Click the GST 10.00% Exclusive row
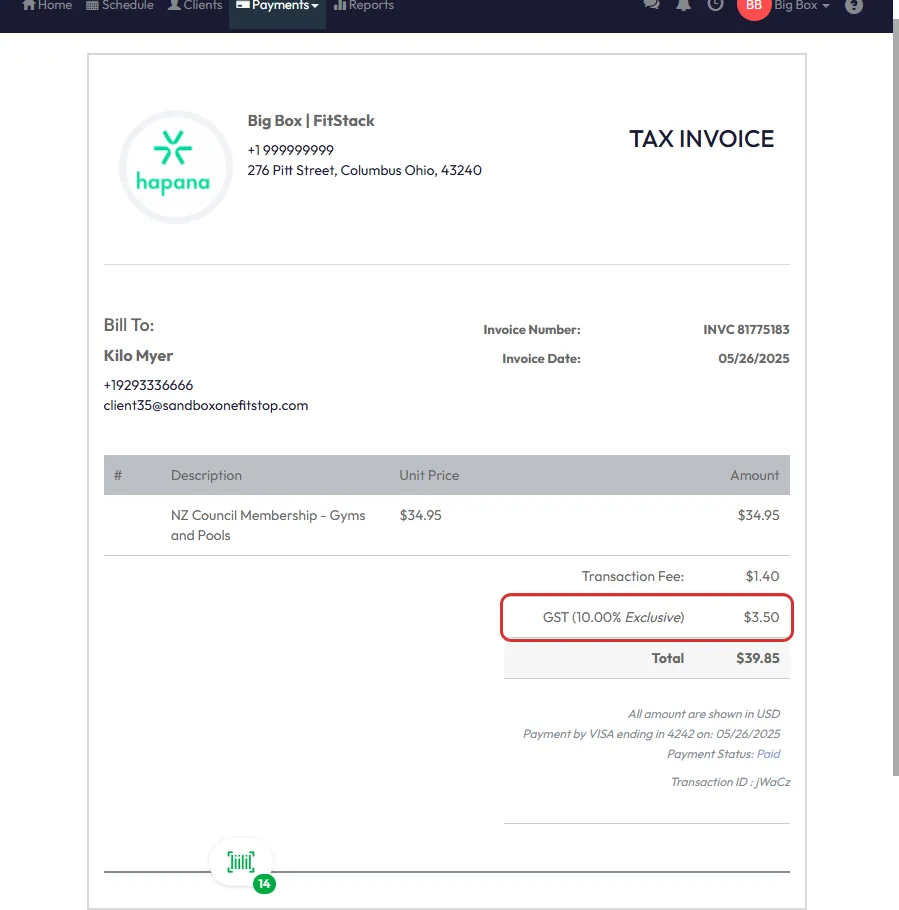The width and height of the screenshot is (899, 910). pos(647,618)
